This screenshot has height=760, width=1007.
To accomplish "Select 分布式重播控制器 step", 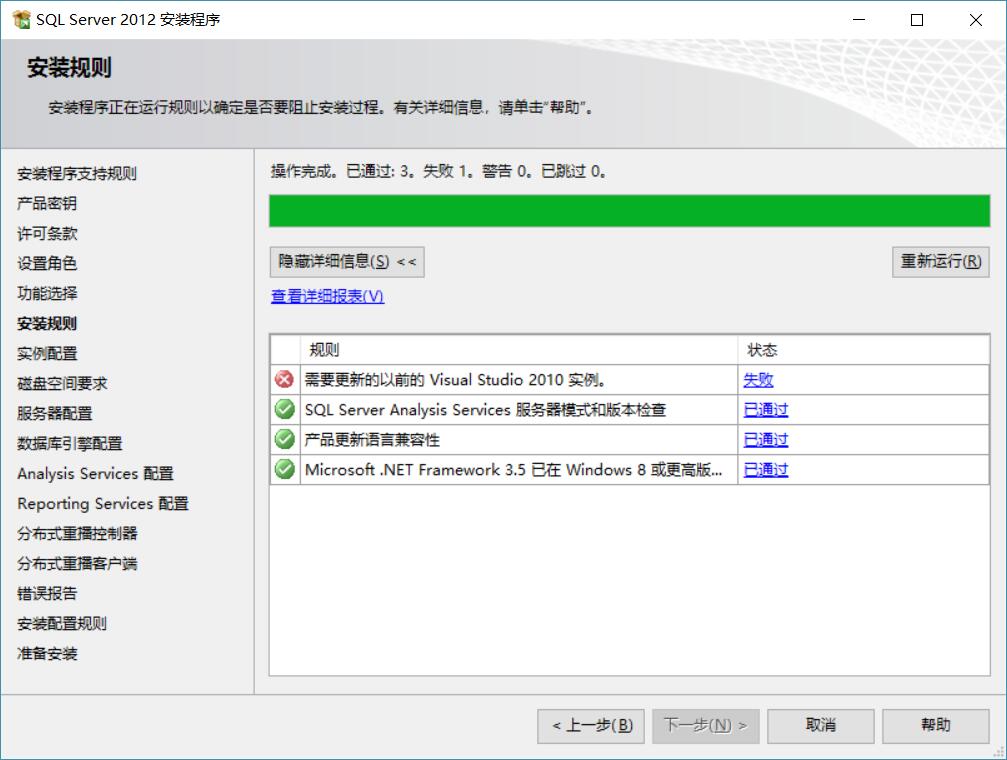I will pos(77,534).
